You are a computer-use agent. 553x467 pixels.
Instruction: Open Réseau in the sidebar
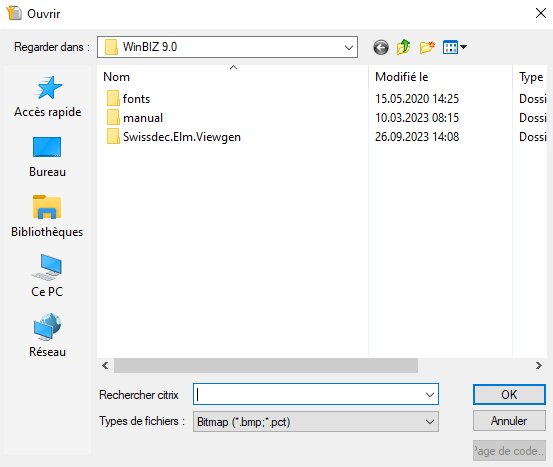[x=48, y=335]
